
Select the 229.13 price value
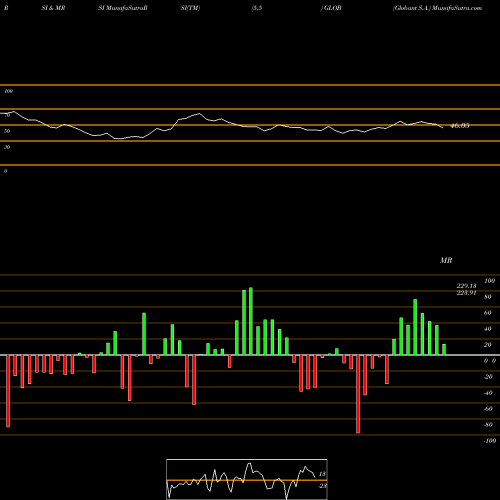pos(466,286)
